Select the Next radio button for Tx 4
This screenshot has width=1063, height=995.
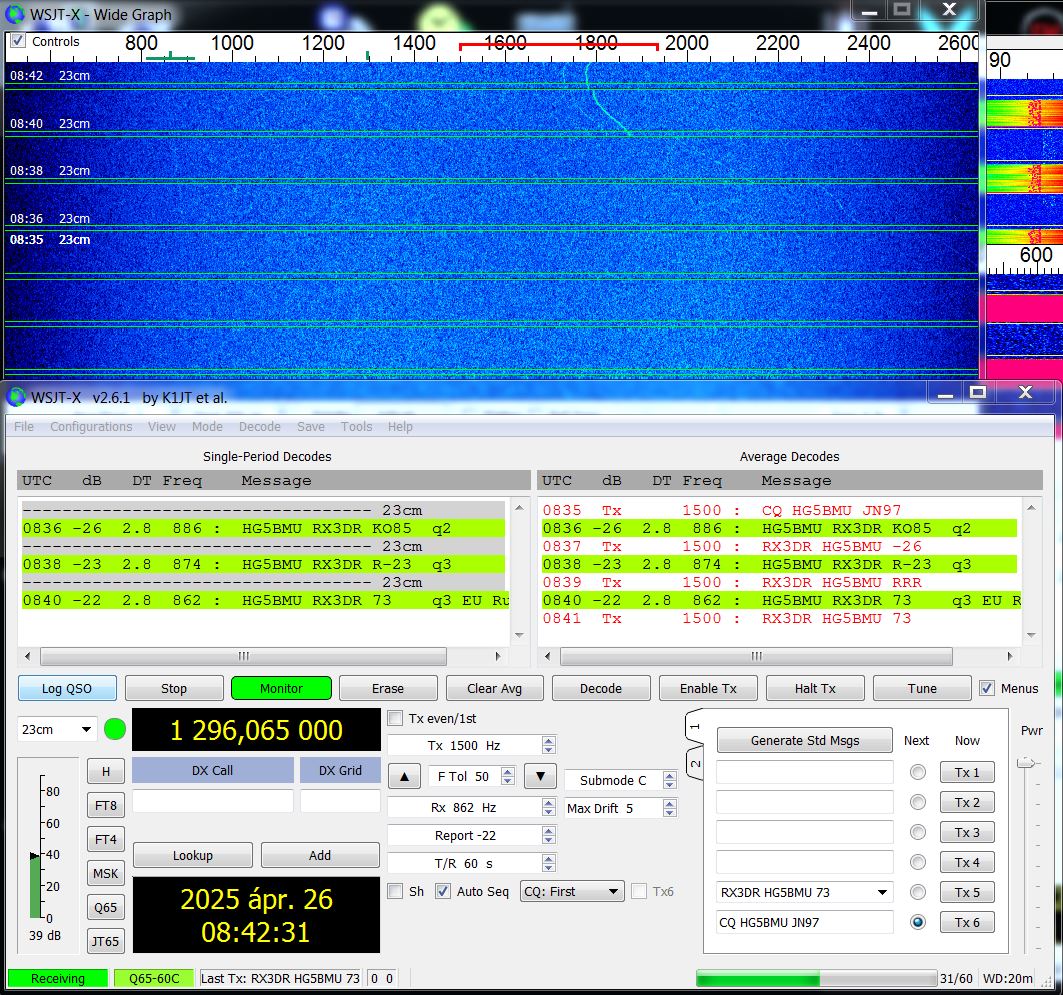(918, 862)
